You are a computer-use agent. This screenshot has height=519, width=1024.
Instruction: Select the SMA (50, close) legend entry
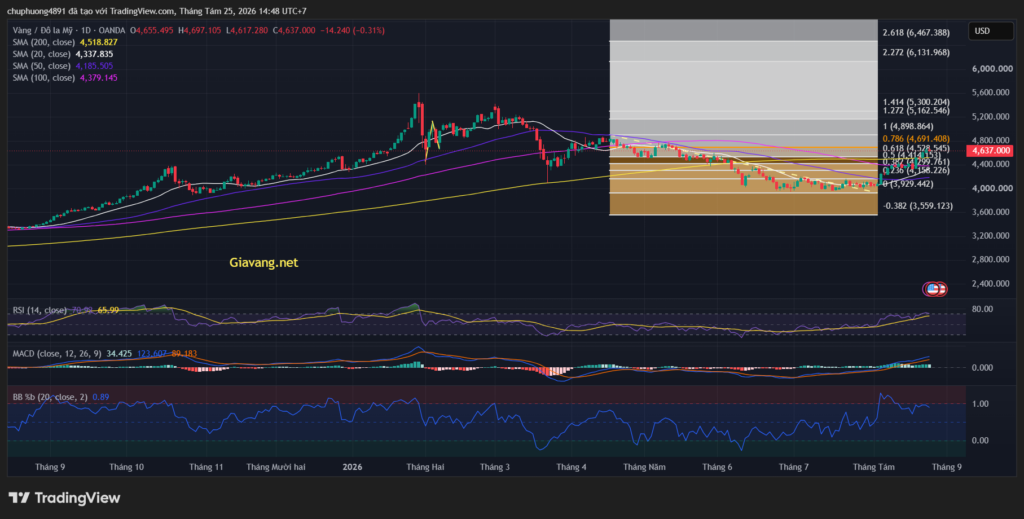coord(41,66)
